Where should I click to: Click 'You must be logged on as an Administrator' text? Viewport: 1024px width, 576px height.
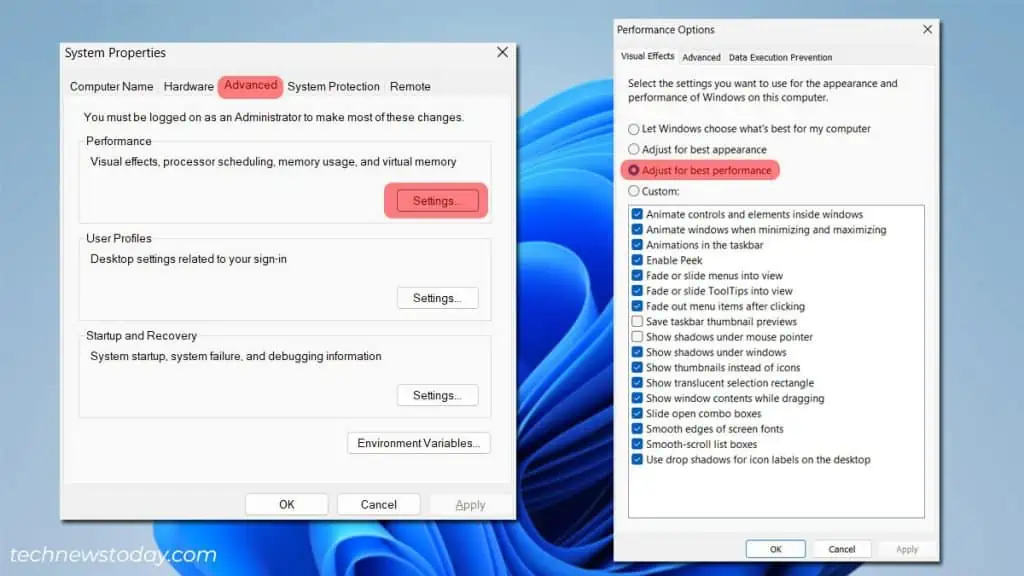click(x=274, y=117)
